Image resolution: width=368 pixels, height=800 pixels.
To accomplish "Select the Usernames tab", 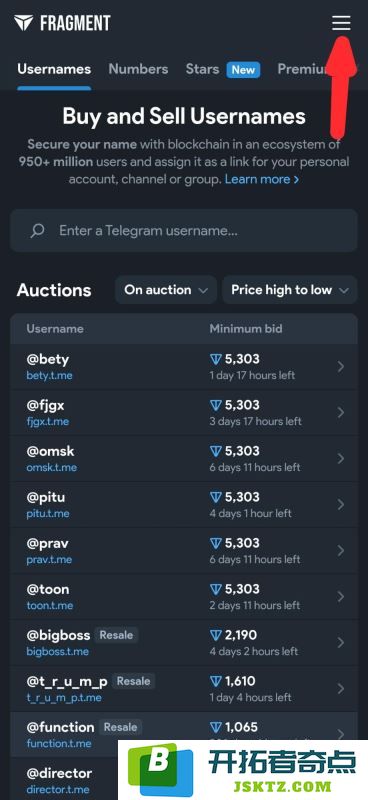I will tap(54, 69).
